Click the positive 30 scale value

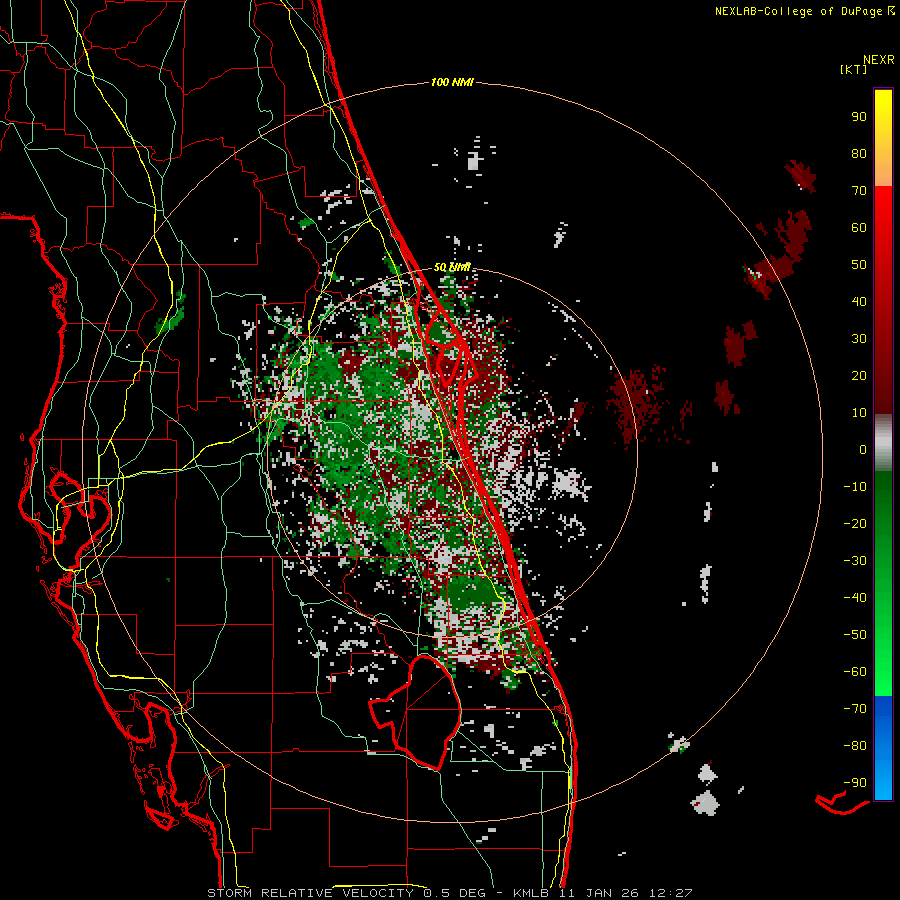pos(859,339)
